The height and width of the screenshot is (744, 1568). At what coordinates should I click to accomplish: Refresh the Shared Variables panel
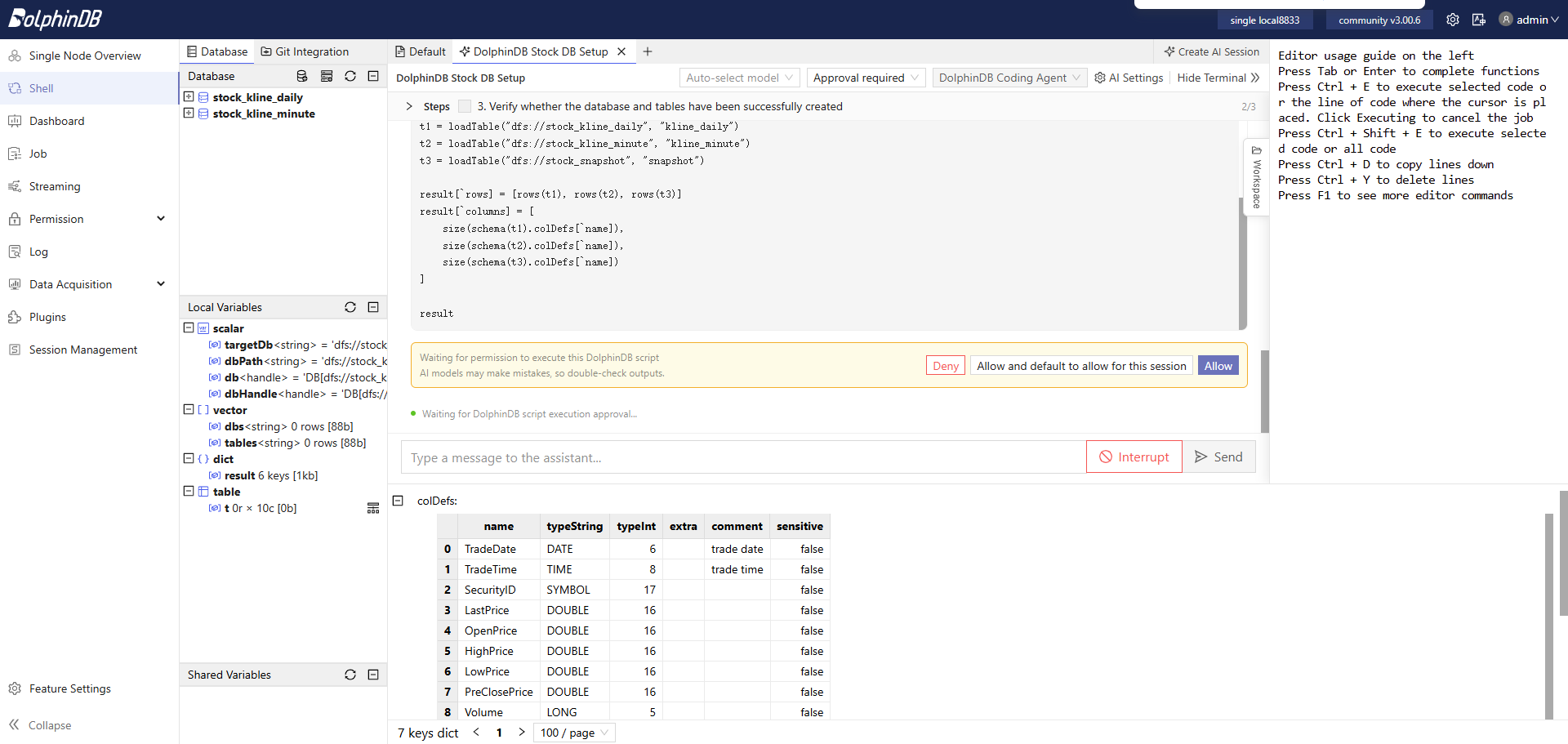(x=350, y=675)
